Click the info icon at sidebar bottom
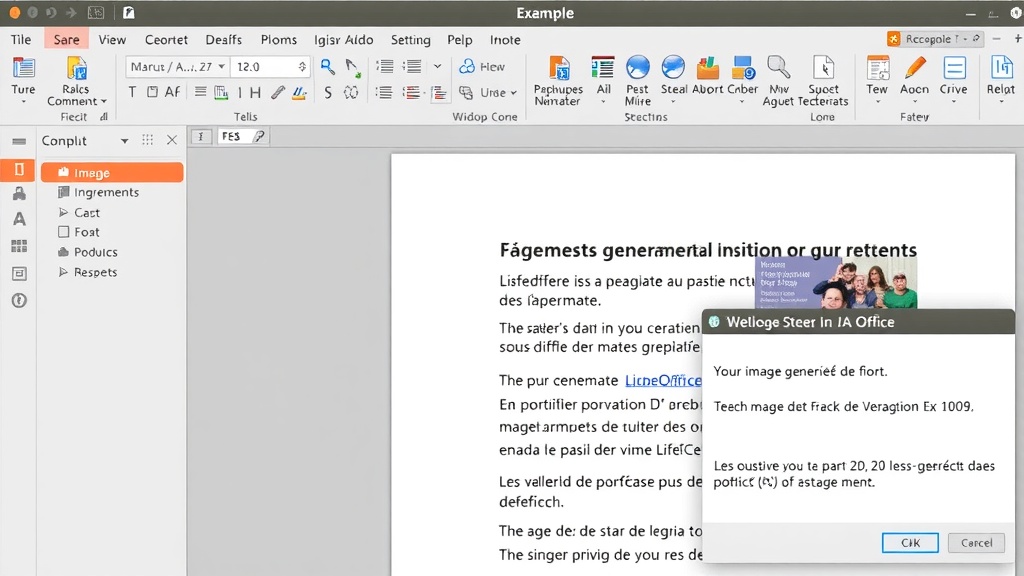Image resolution: width=1024 pixels, height=576 pixels. (19, 300)
